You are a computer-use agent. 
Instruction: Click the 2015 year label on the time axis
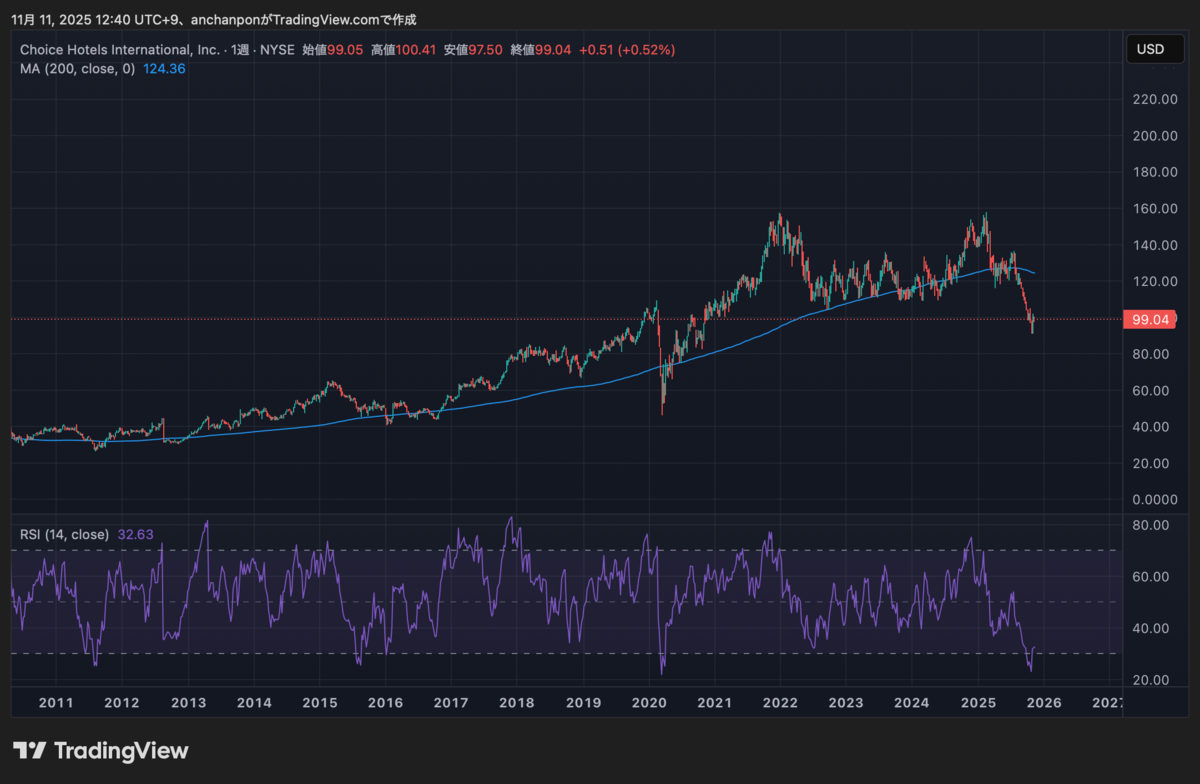(320, 702)
